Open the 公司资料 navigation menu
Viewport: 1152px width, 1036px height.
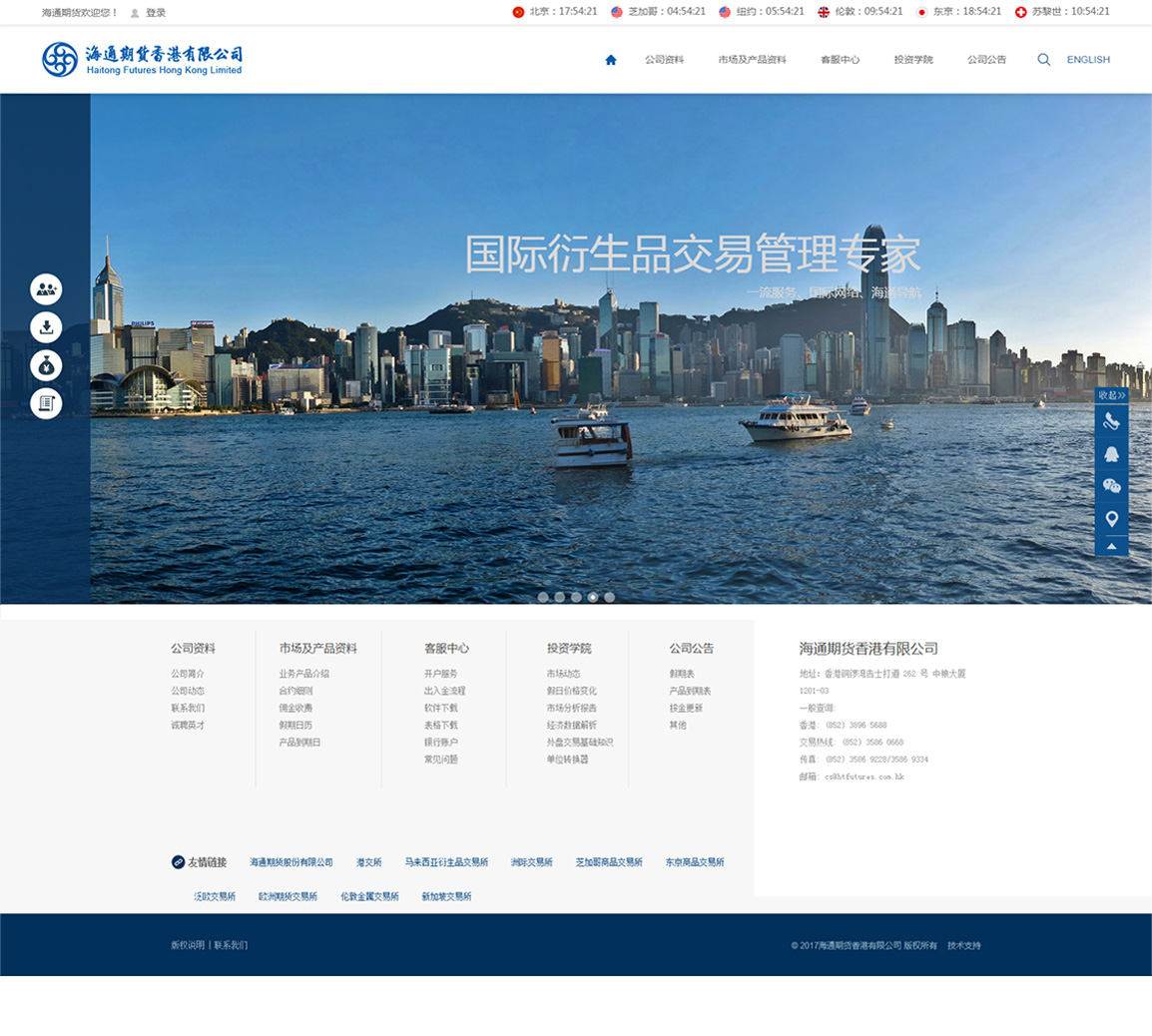[x=664, y=60]
